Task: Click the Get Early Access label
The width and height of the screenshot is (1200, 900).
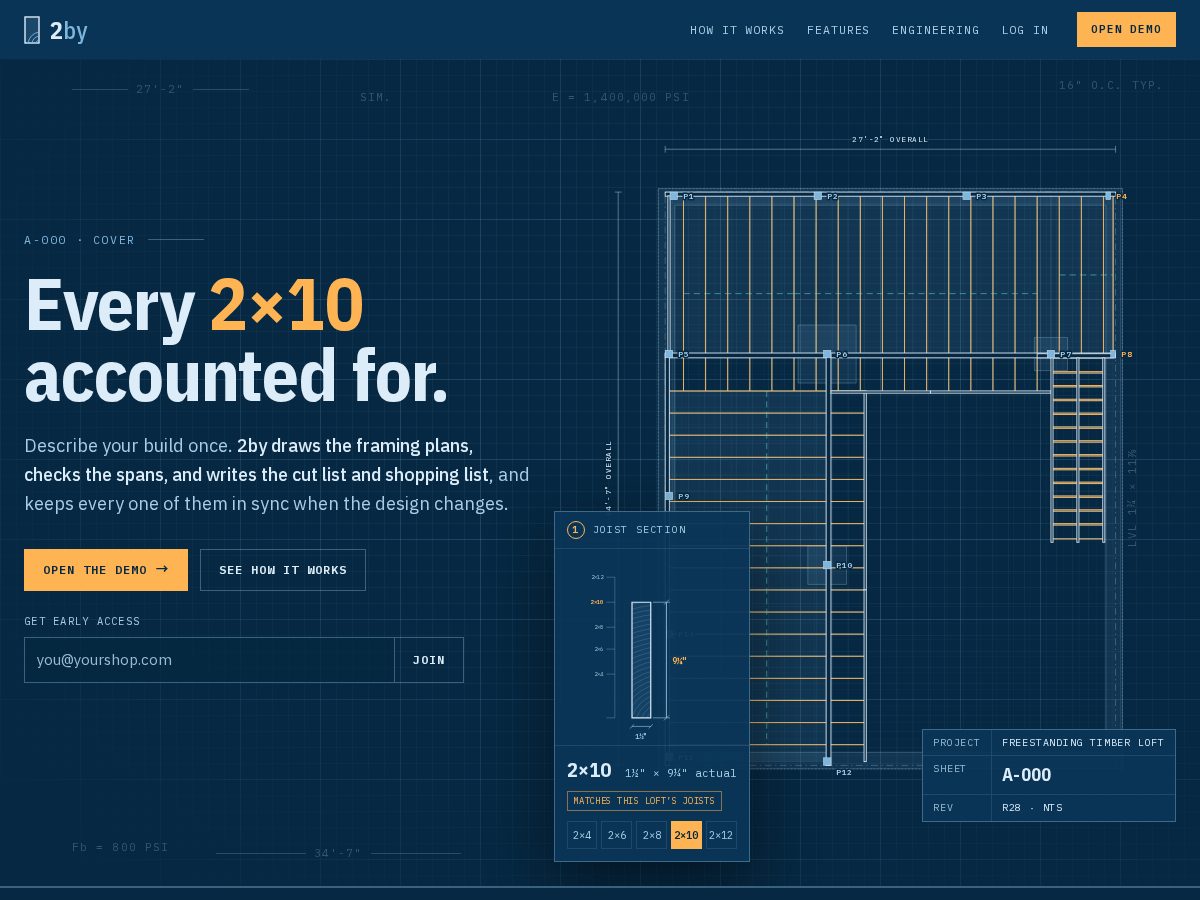Action: tap(82, 621)
